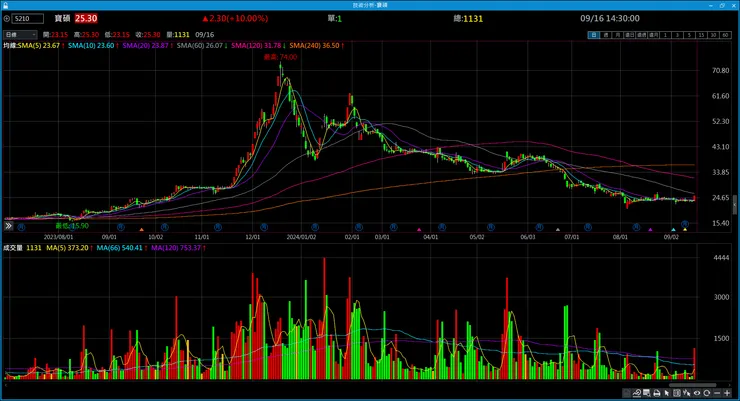Zoom in chart with plus icon
The width and height of the screenshot is (740, 401).
coord(727,393)
